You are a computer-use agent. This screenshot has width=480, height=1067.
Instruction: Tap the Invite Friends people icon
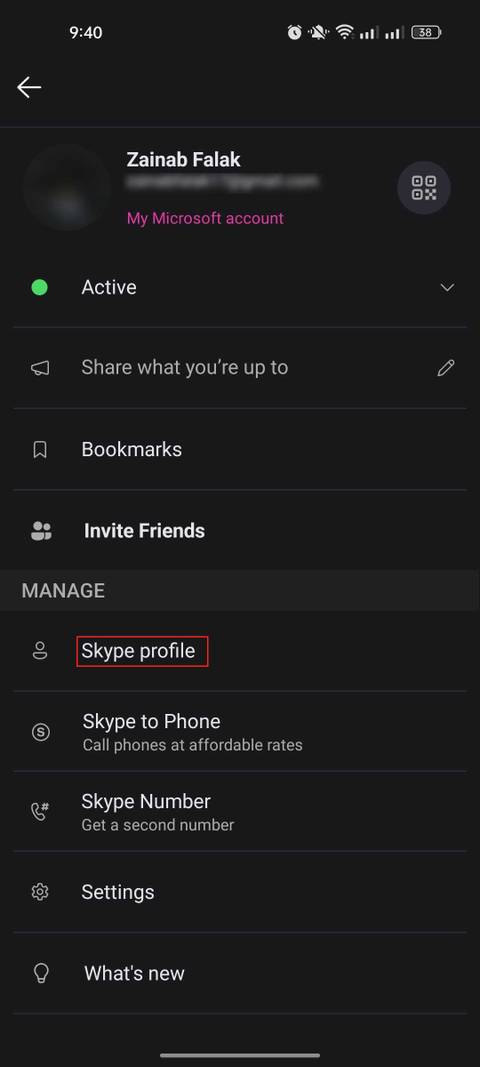(41, 531)
